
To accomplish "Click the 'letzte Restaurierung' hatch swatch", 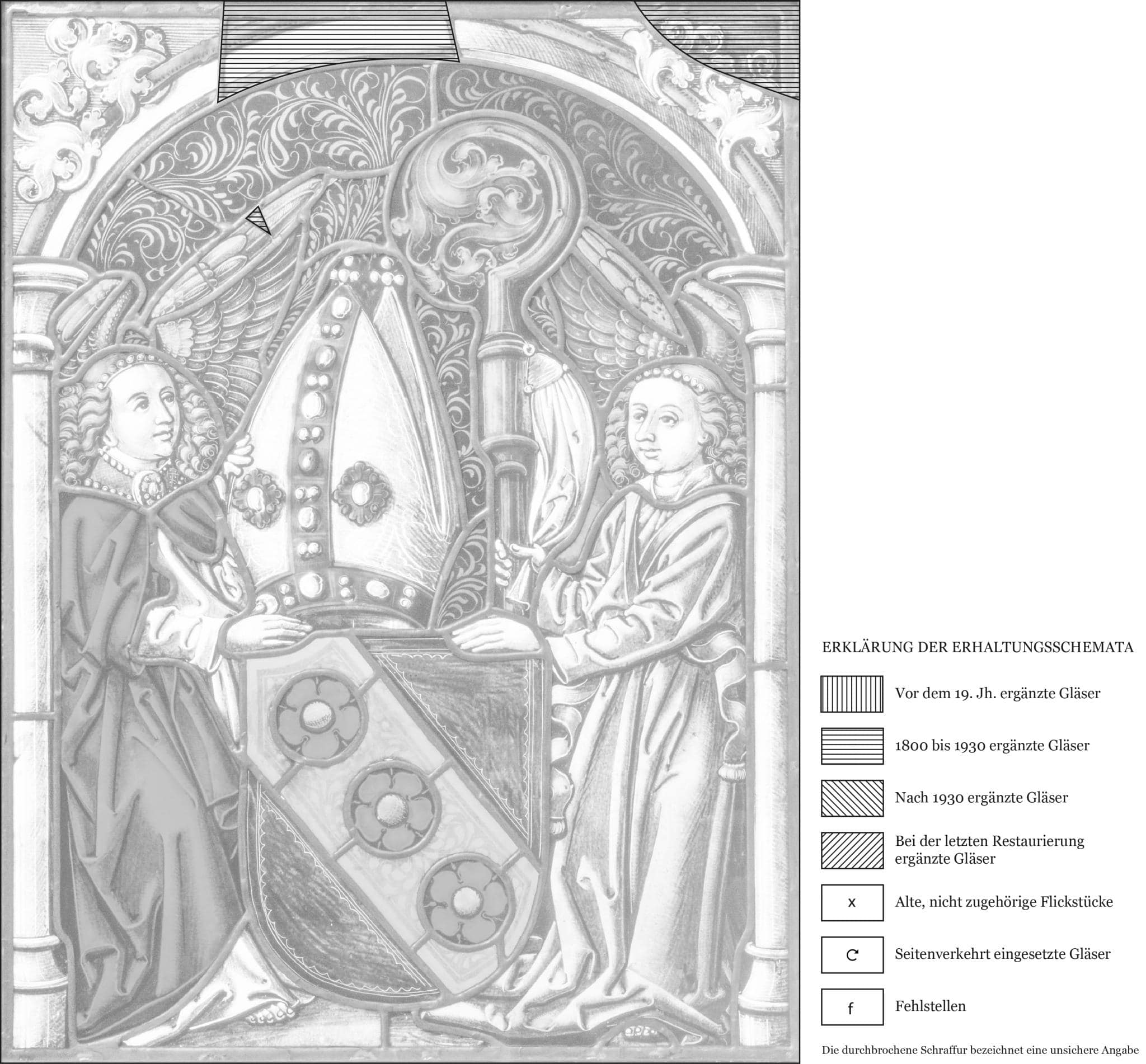I will tap(851, 850).
